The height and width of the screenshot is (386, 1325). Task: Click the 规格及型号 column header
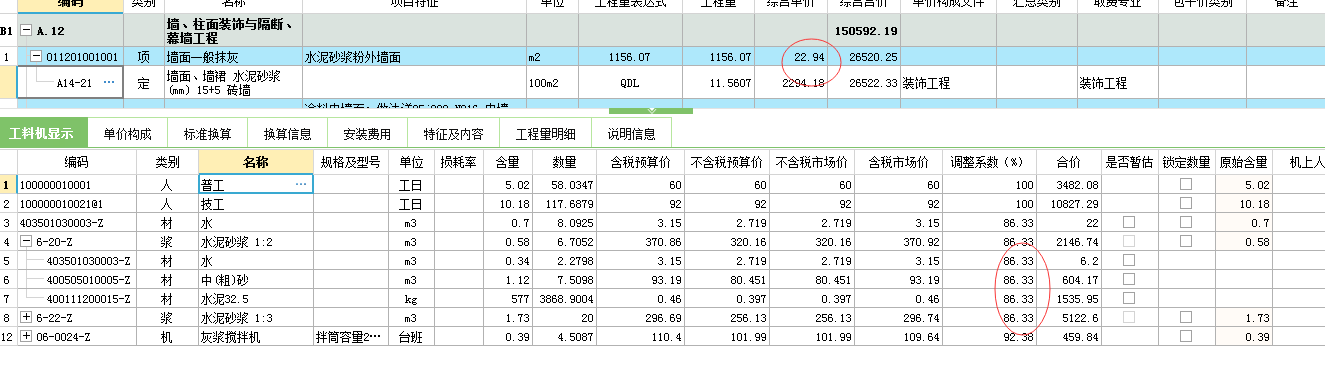pos(350,162)
